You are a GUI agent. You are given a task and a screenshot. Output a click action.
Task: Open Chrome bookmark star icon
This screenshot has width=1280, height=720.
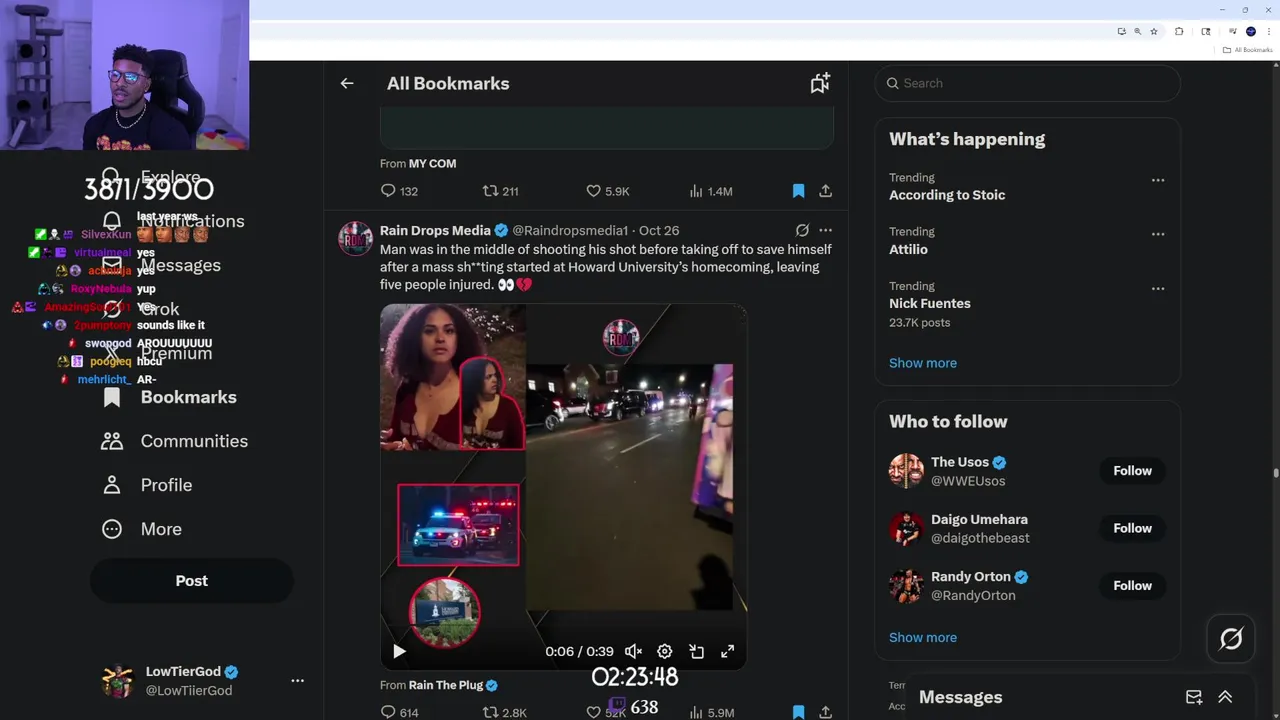[1154, 31]
